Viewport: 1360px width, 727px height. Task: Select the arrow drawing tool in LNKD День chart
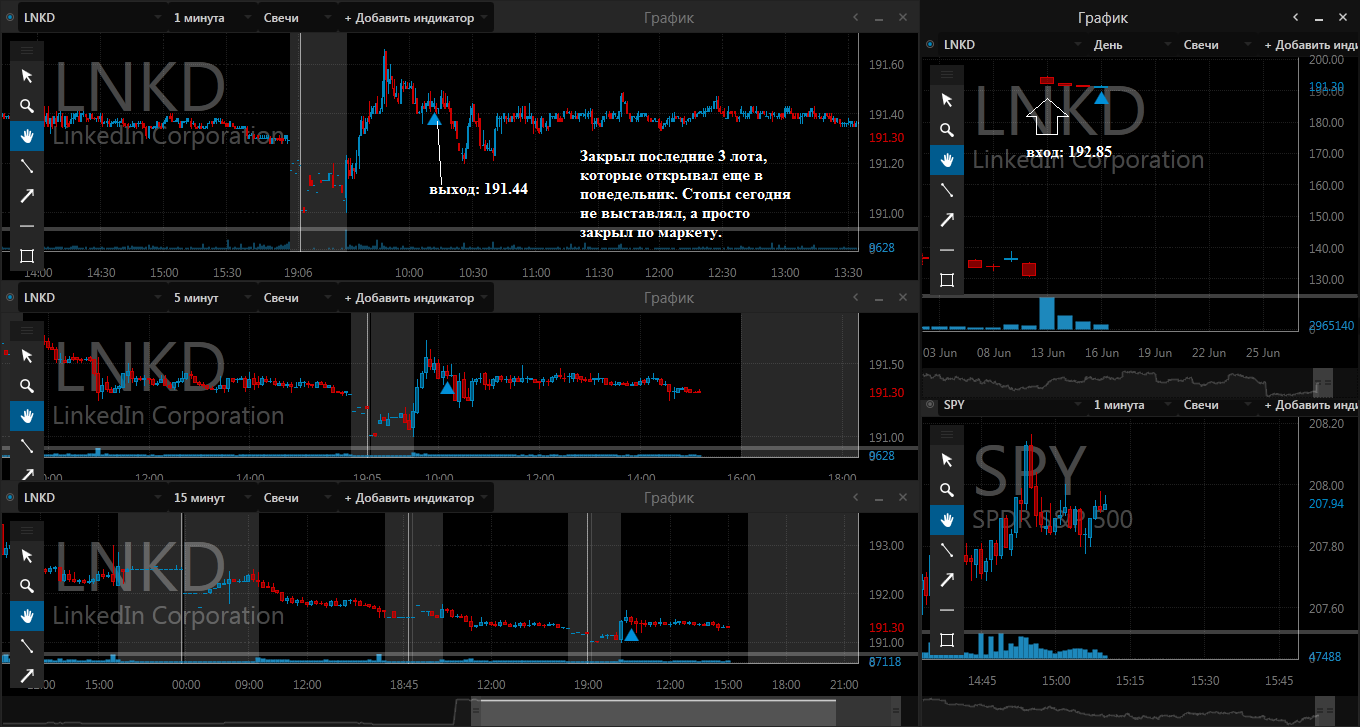click(947, 220)
